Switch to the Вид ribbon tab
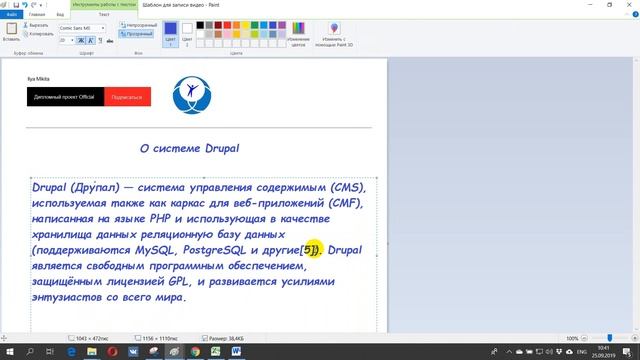 click(x=60, y=15)
